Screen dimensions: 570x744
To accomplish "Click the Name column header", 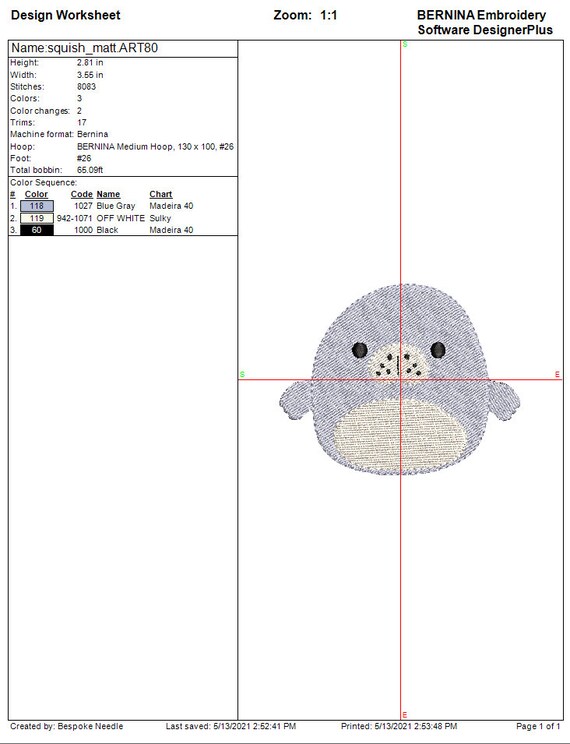I will click(108, 194).
